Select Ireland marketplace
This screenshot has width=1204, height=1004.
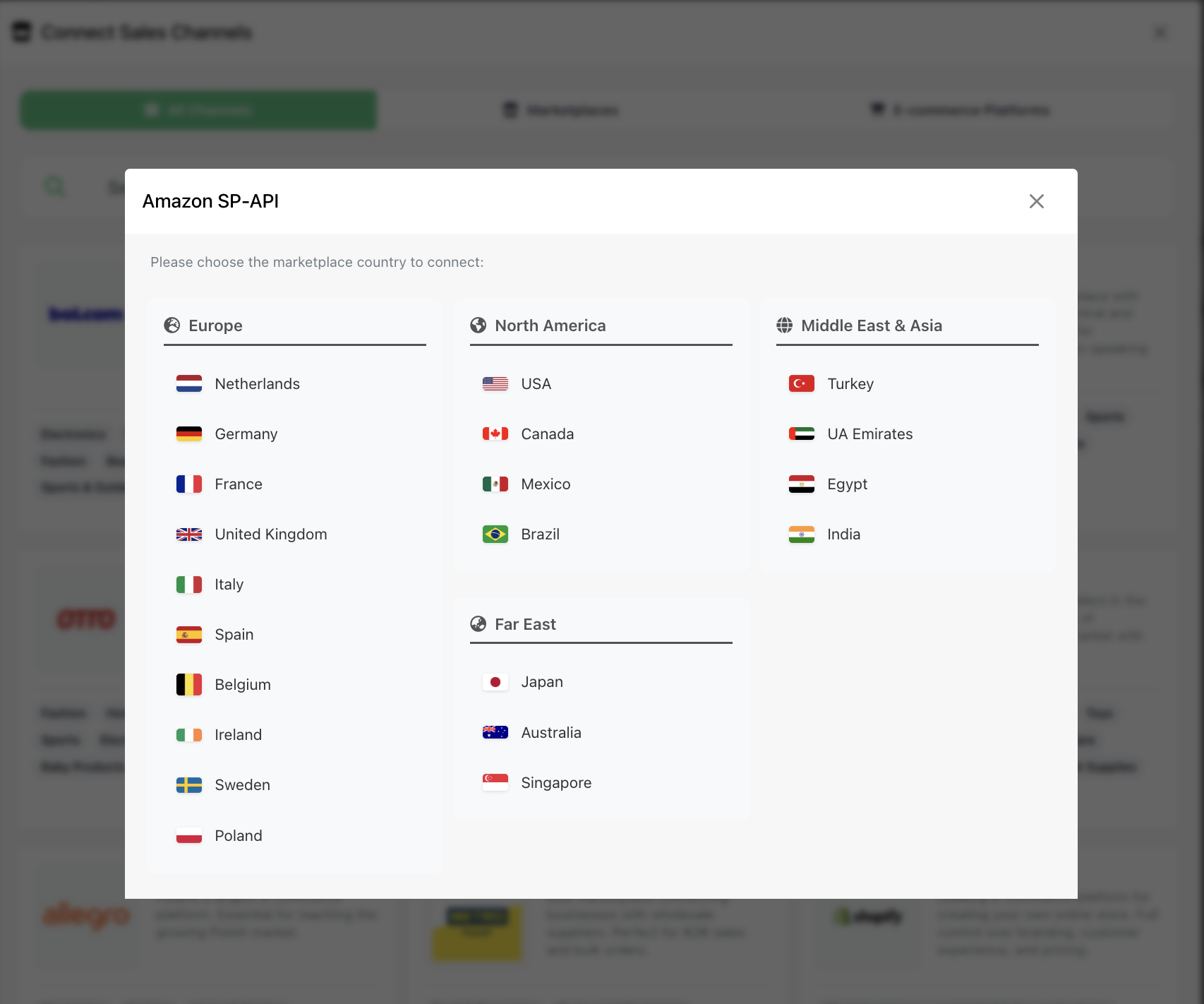[238, 735]
